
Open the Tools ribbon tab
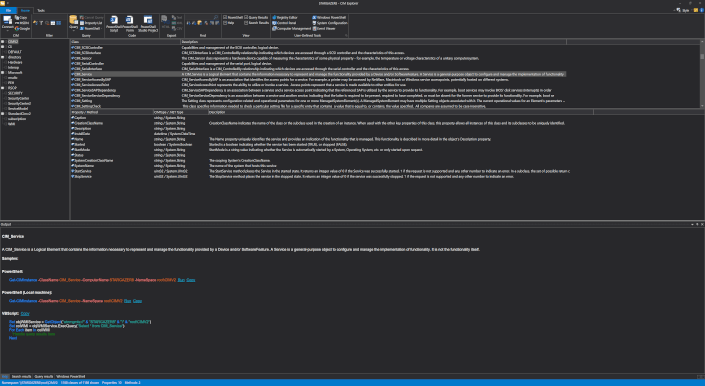point(41,10)
